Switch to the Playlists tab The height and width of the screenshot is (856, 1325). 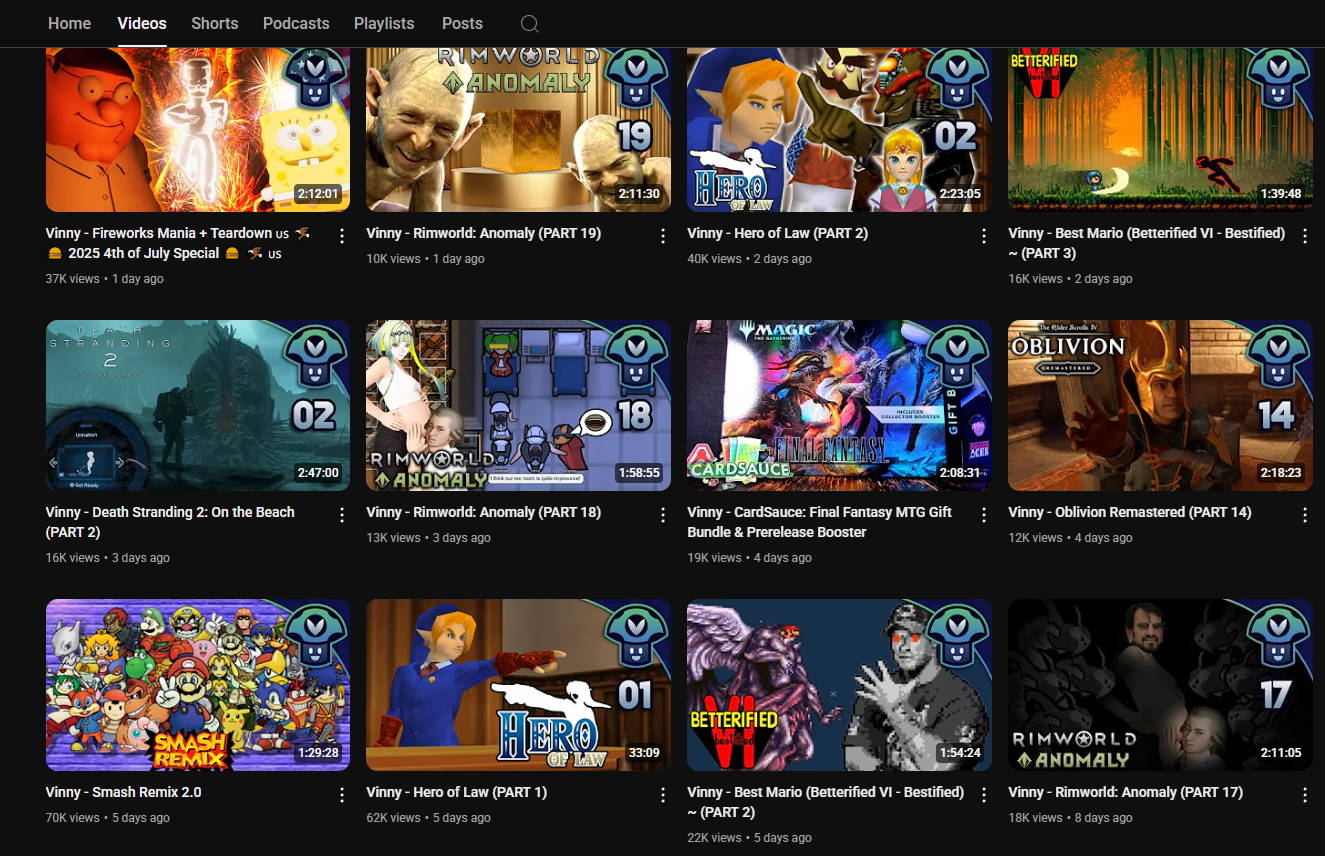point(384,23)
